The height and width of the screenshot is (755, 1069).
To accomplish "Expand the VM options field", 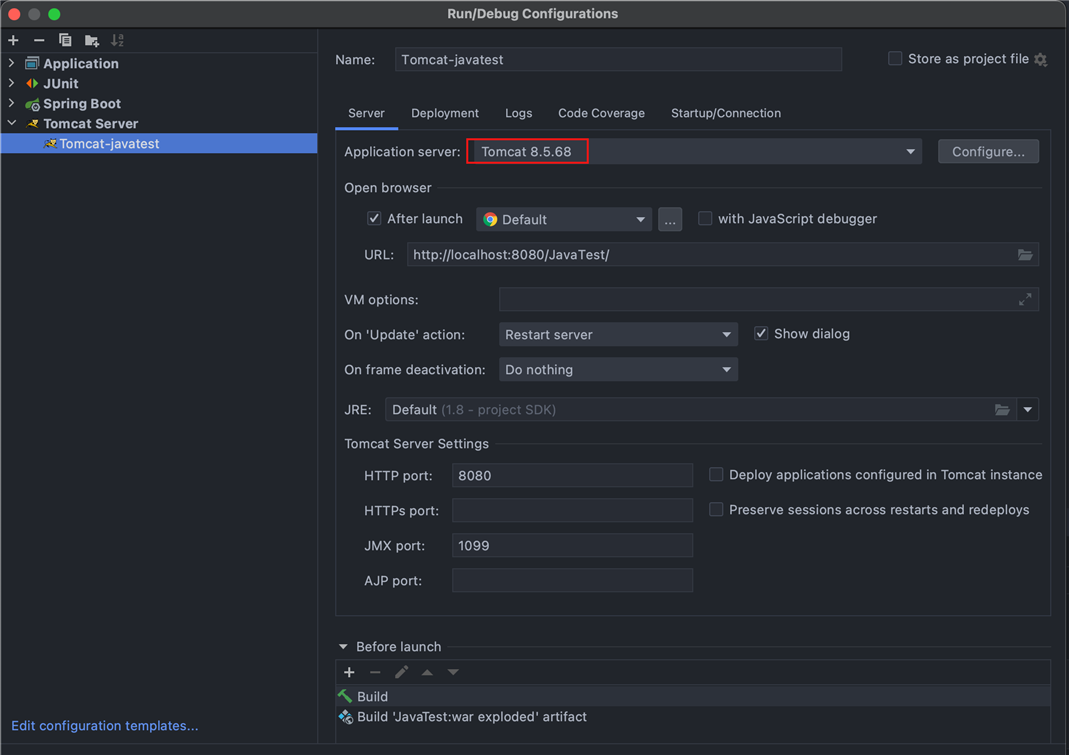I will (x=1025, y=299).
